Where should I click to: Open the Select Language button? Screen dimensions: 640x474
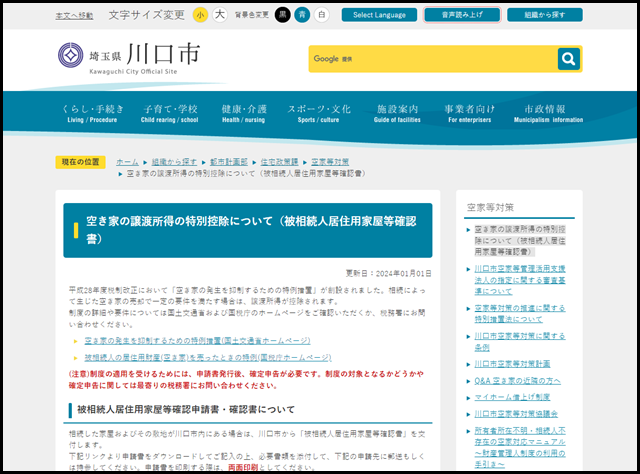(379, 15)
